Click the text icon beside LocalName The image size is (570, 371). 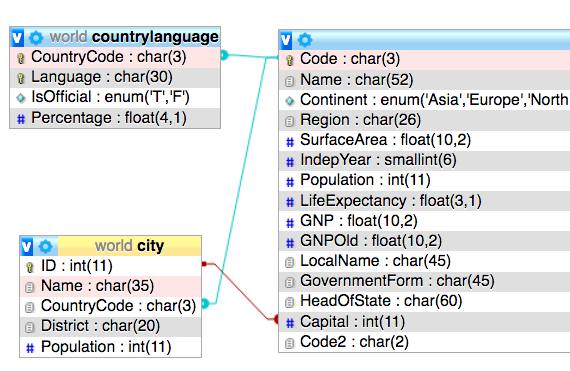point(290,262)
